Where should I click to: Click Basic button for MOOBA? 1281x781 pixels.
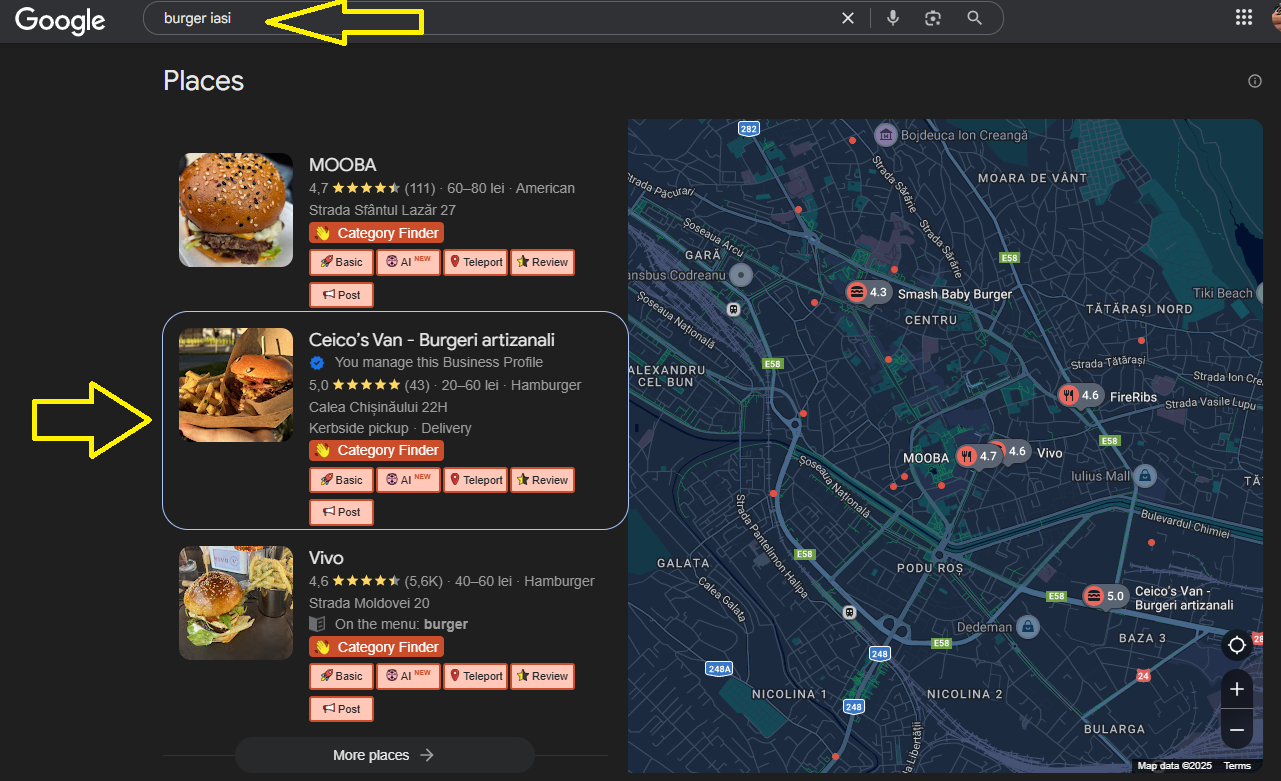pos(341,262)
